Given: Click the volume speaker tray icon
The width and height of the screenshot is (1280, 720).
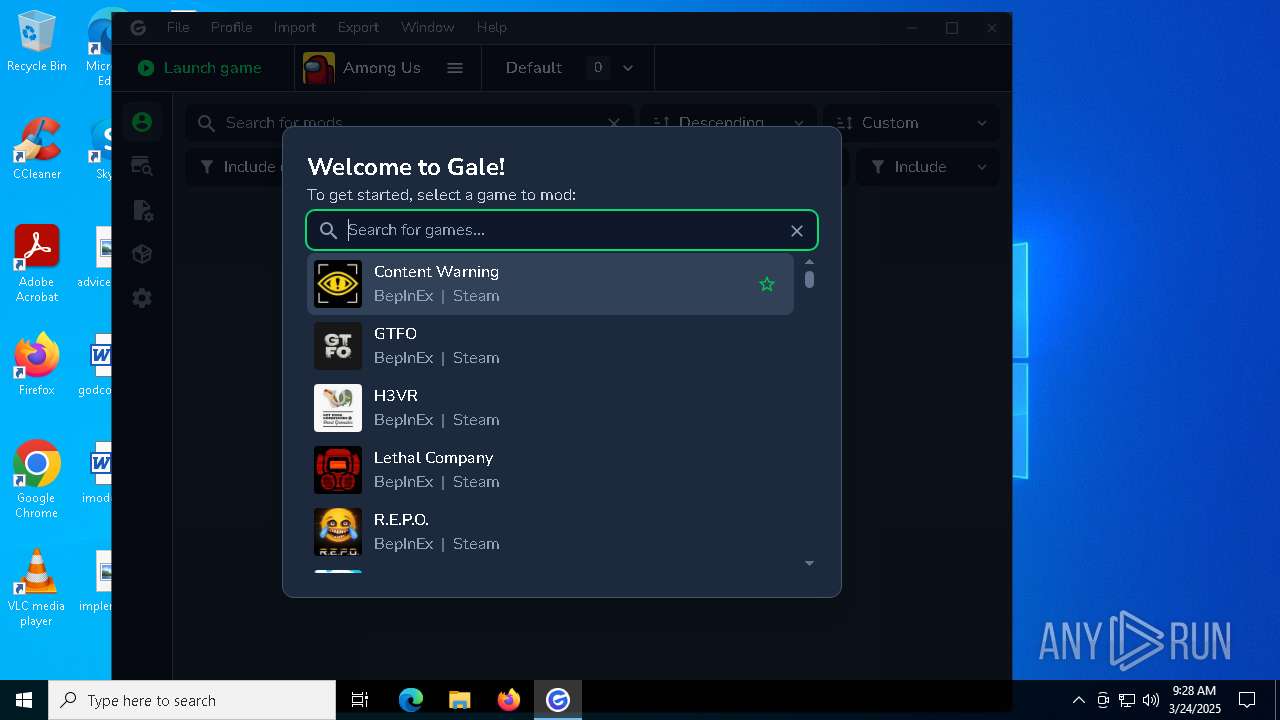Looking at the screenshot, I should point(1151,700).
